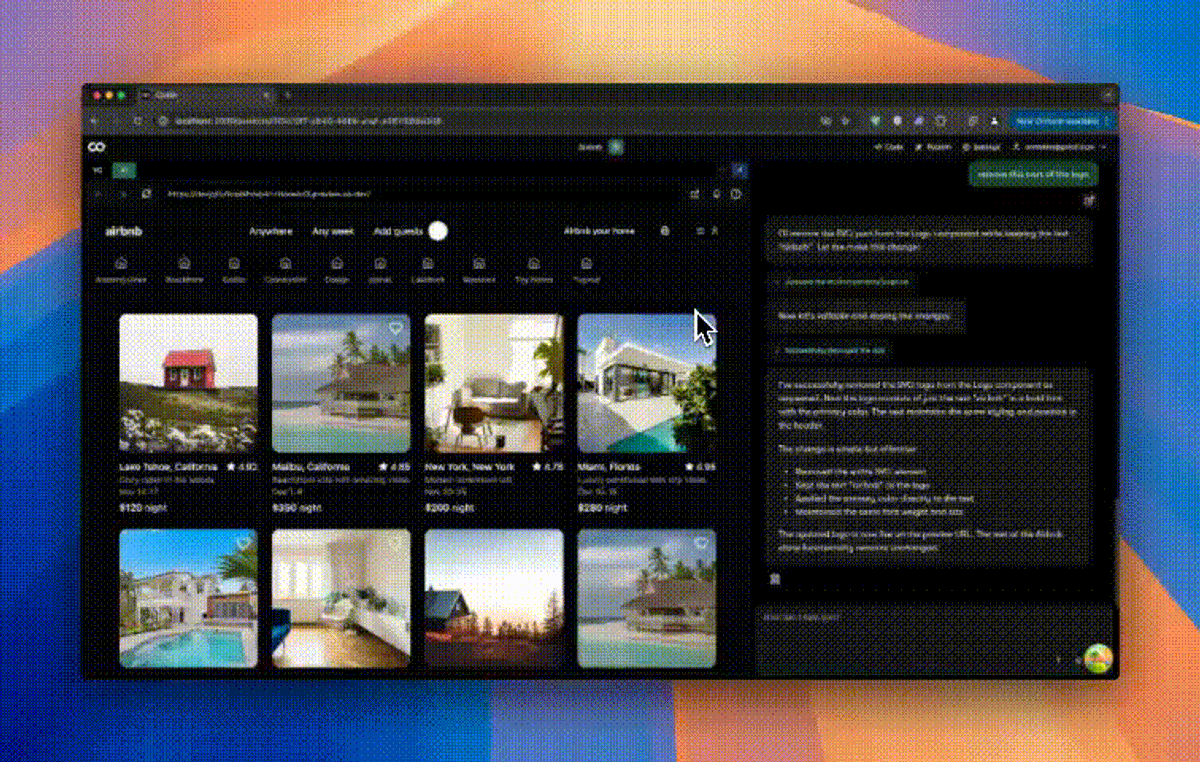Open the preview in a new tab icon

694,194
